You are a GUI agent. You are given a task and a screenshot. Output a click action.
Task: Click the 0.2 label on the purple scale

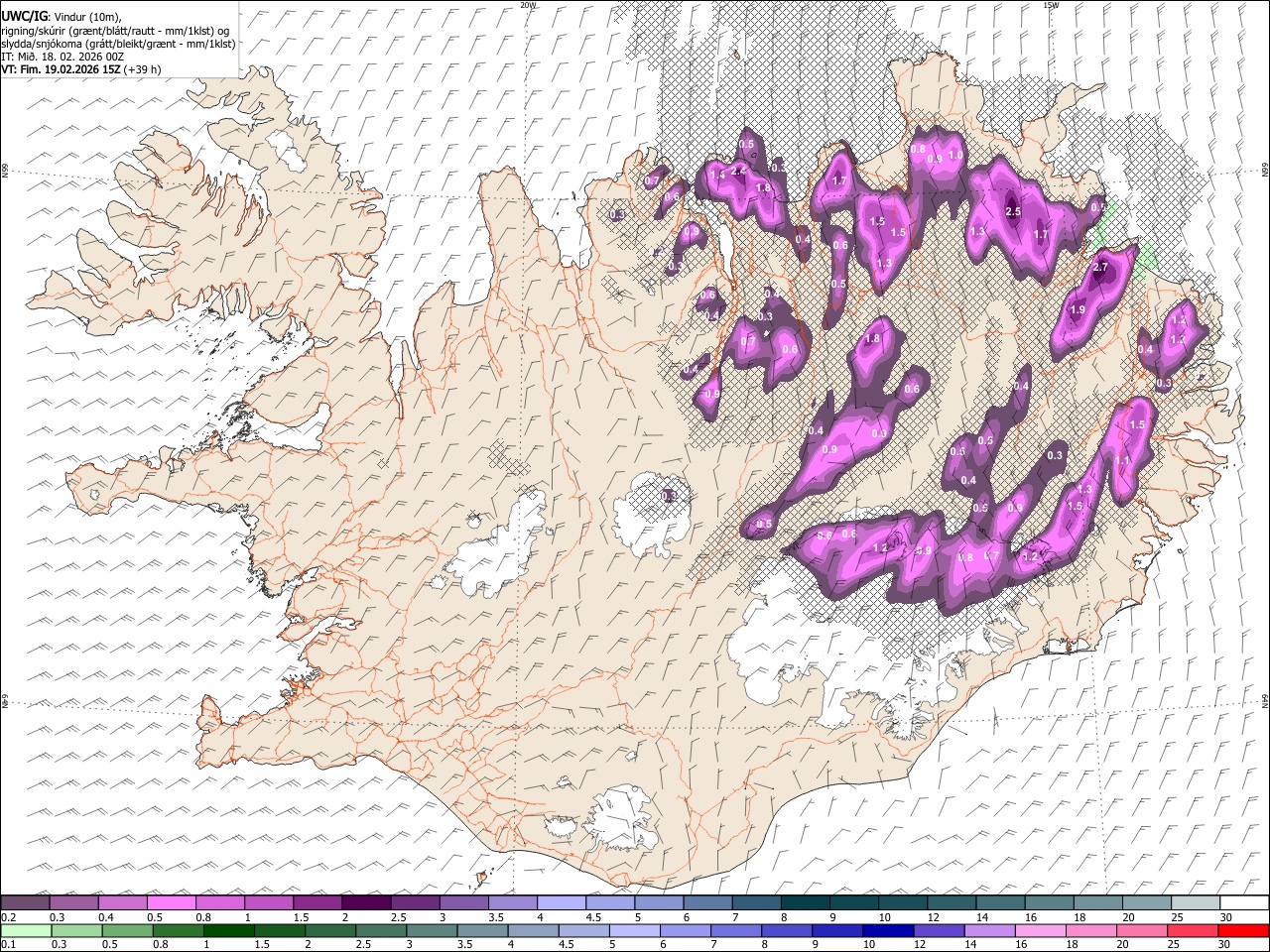pyautogui.click(x=7, y=917)
